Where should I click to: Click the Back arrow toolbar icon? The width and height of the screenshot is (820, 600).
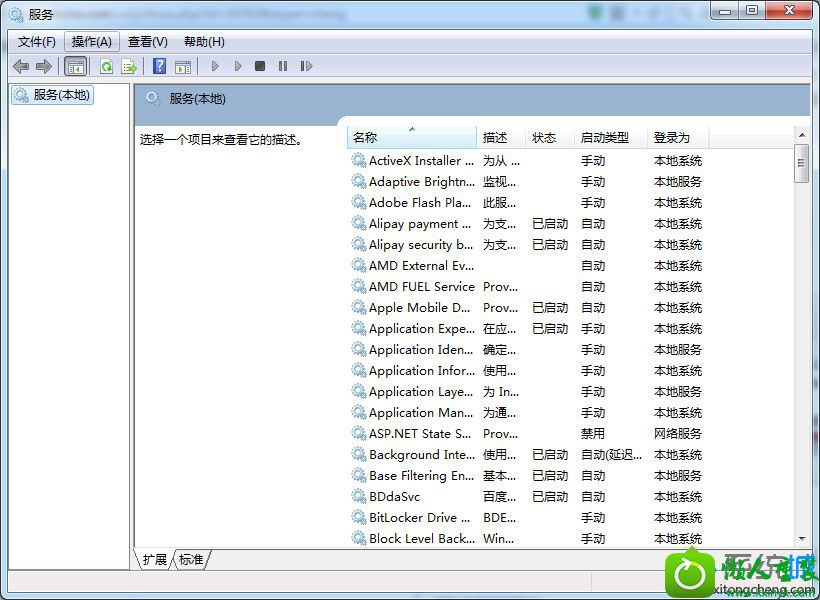coord(21,66)
